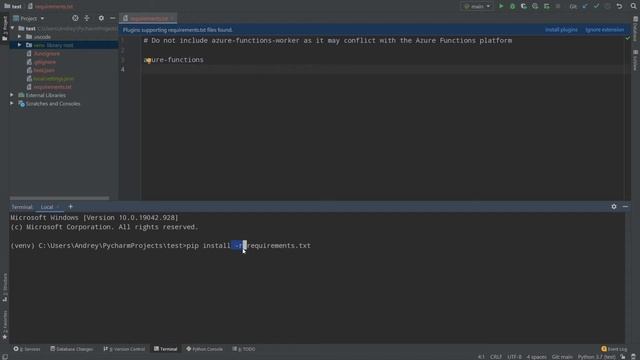The width and height of the screenshot is (640, 360).
Task: Open Favorites tool window star icon
Action: (x=4, y=337)
